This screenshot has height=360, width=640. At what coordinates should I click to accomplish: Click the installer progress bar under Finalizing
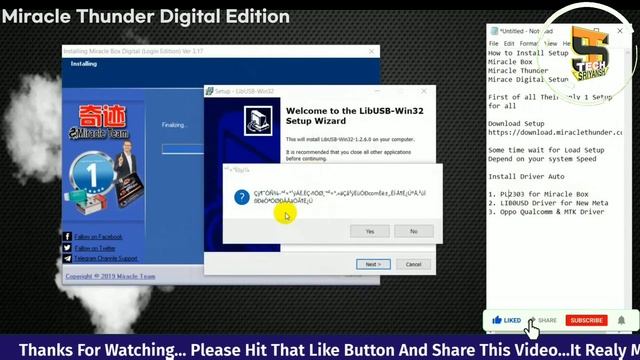(182, 149)
